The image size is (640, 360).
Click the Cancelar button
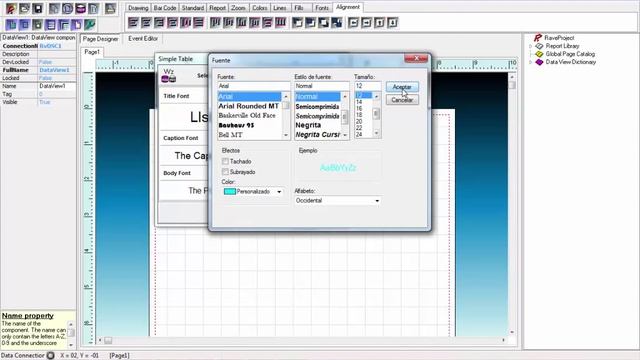click(x=402, y=100)
